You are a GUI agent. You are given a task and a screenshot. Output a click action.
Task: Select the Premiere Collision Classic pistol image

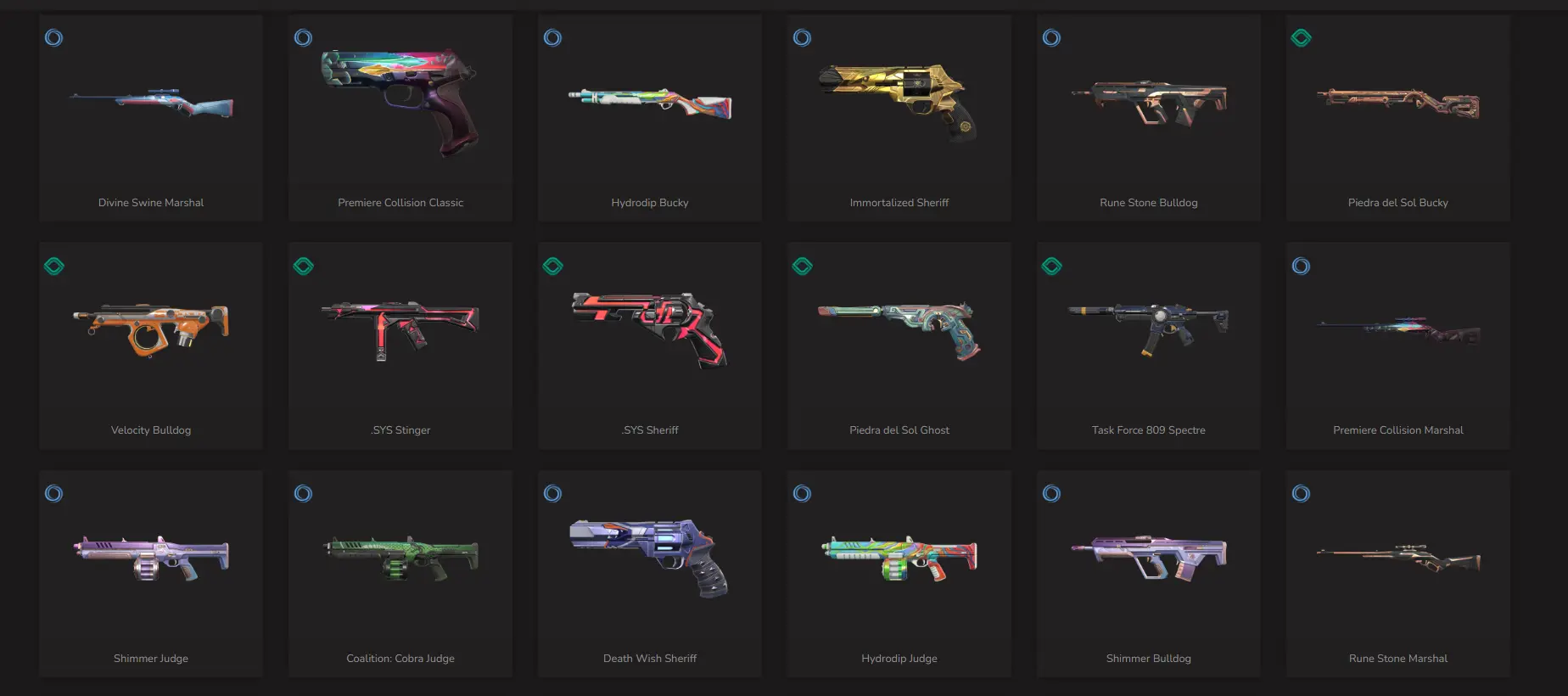point(400,102)
